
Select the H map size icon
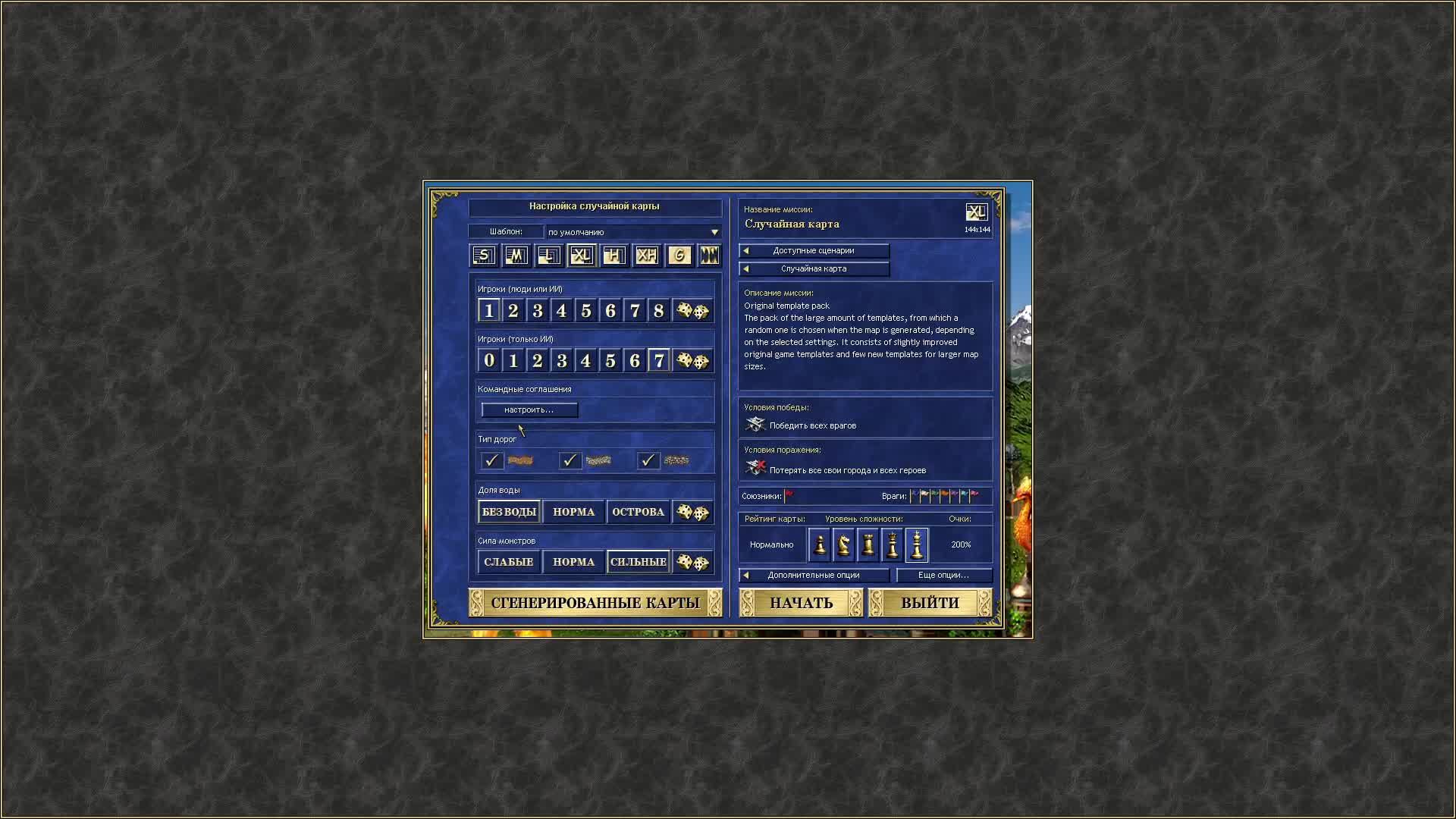click(x=614, y=256)
